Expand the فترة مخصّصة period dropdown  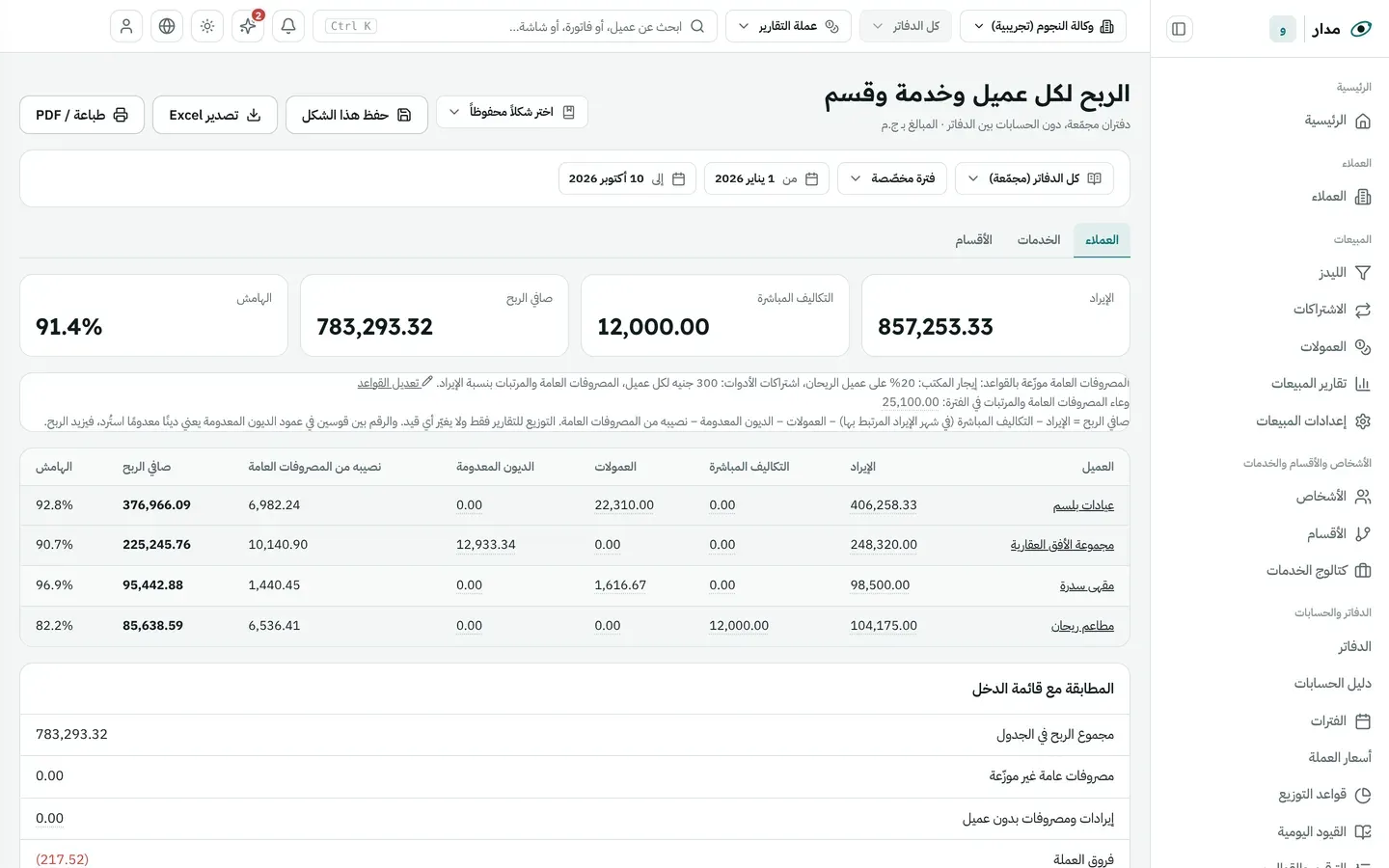click(892, 178)
